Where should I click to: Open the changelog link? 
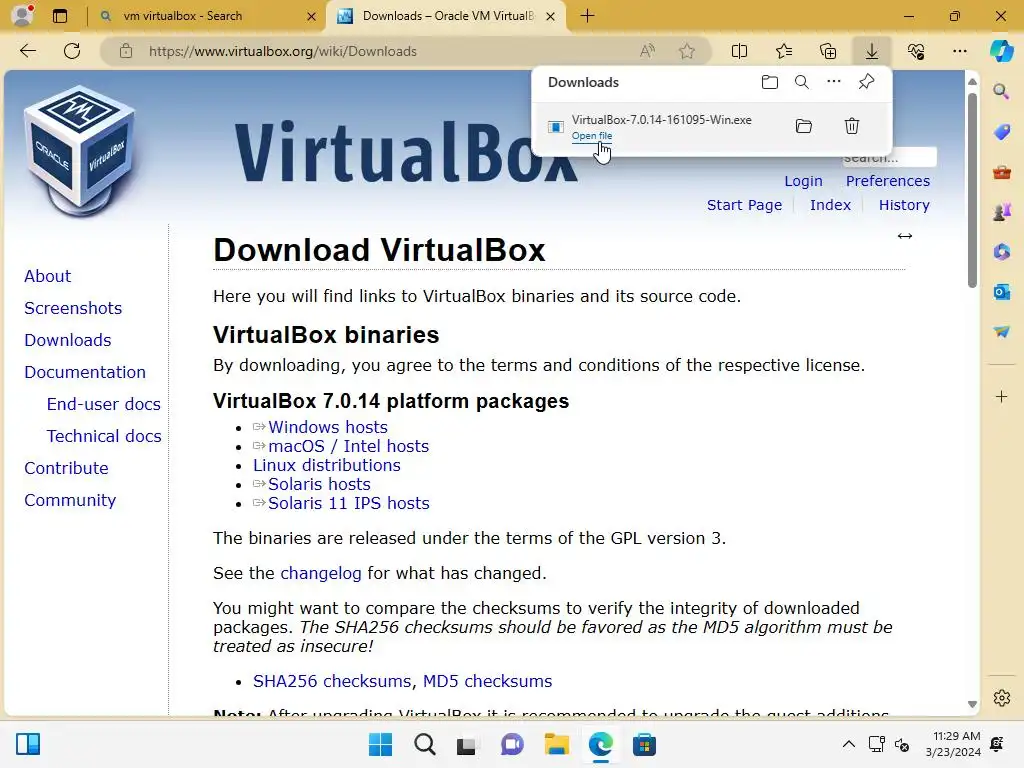(x=321, y=573)
